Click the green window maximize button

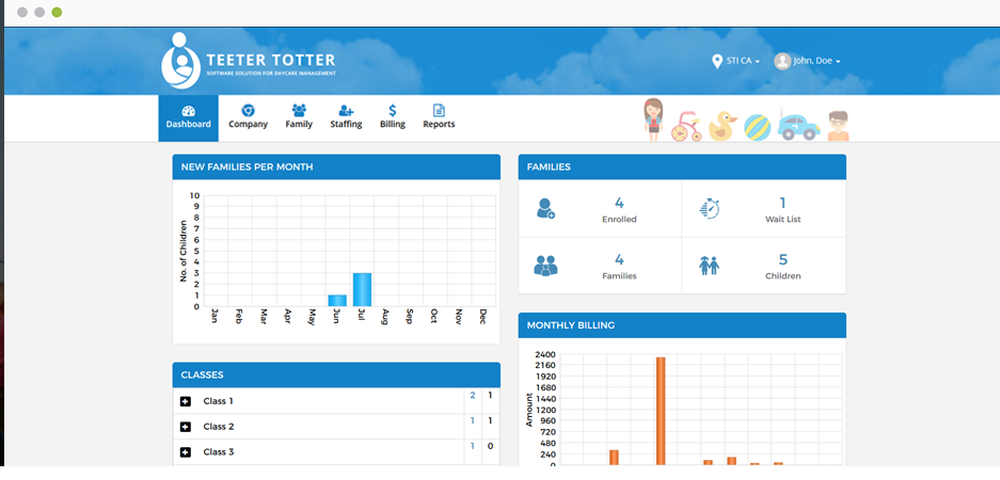[x=57, y=12]
